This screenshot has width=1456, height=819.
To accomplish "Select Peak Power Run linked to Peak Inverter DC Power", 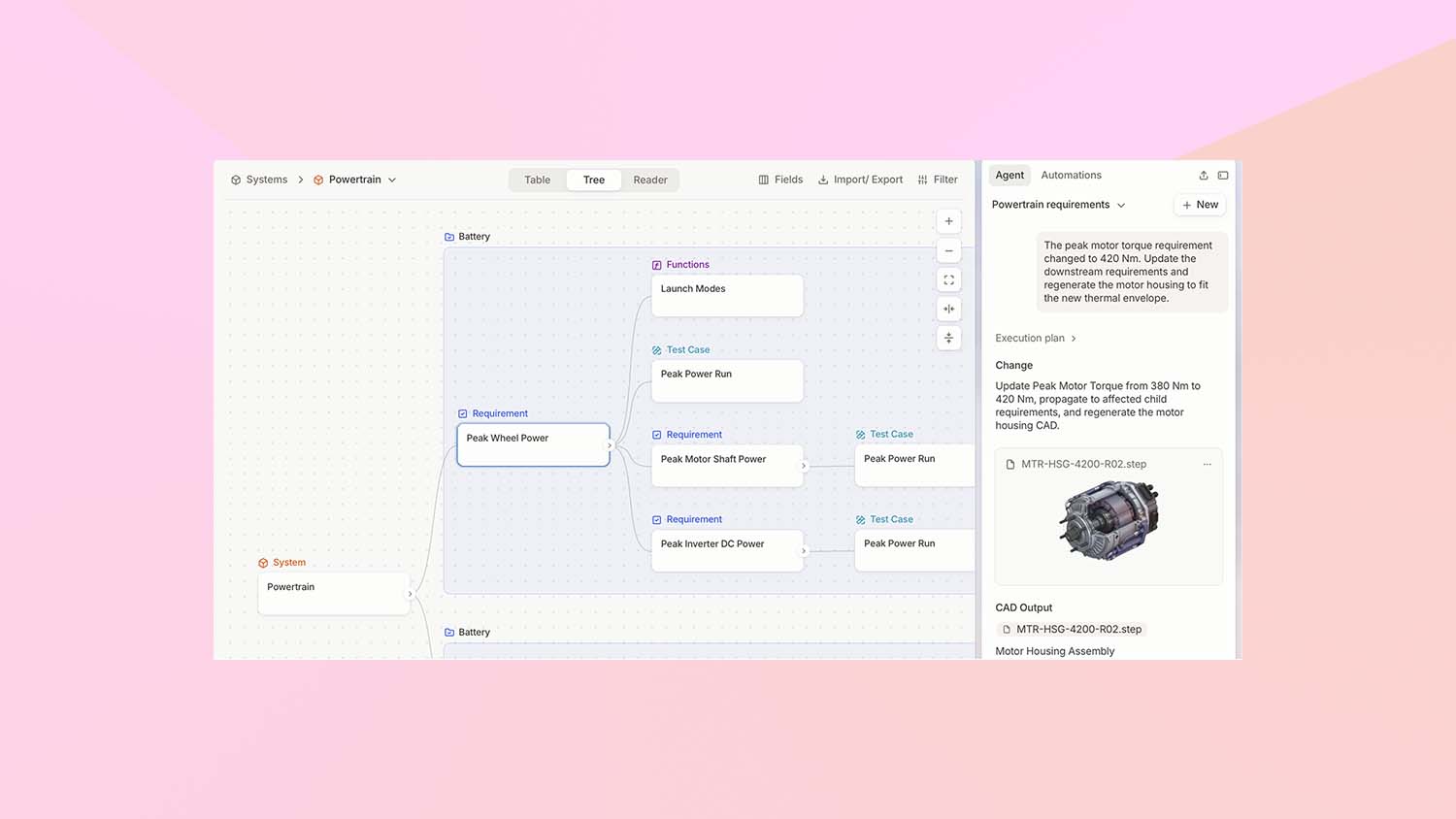I will 914,550.
